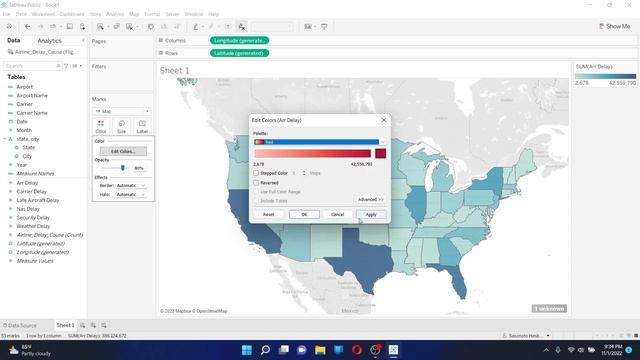640x360 pixels.
Task: Click the New Dashboard tab icon at bottom
Action: point(93,325)
